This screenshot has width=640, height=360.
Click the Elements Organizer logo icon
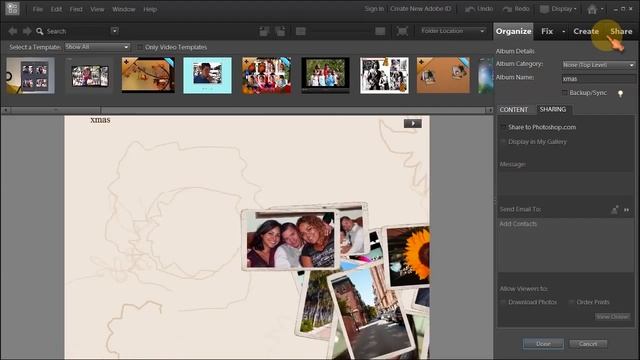(x=12, y=9)
